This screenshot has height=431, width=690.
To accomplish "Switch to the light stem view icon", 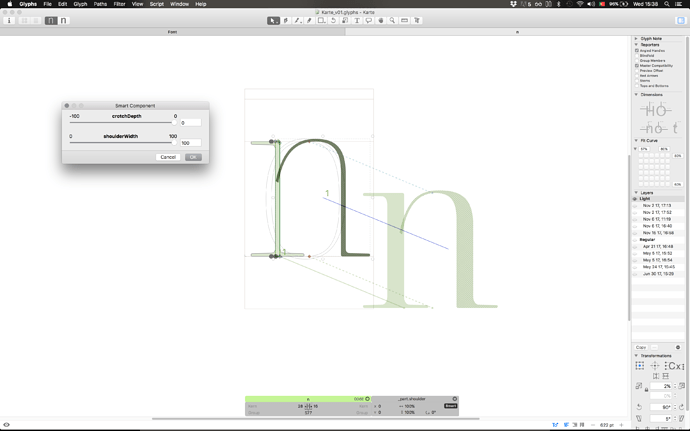I will click(64, 21).
